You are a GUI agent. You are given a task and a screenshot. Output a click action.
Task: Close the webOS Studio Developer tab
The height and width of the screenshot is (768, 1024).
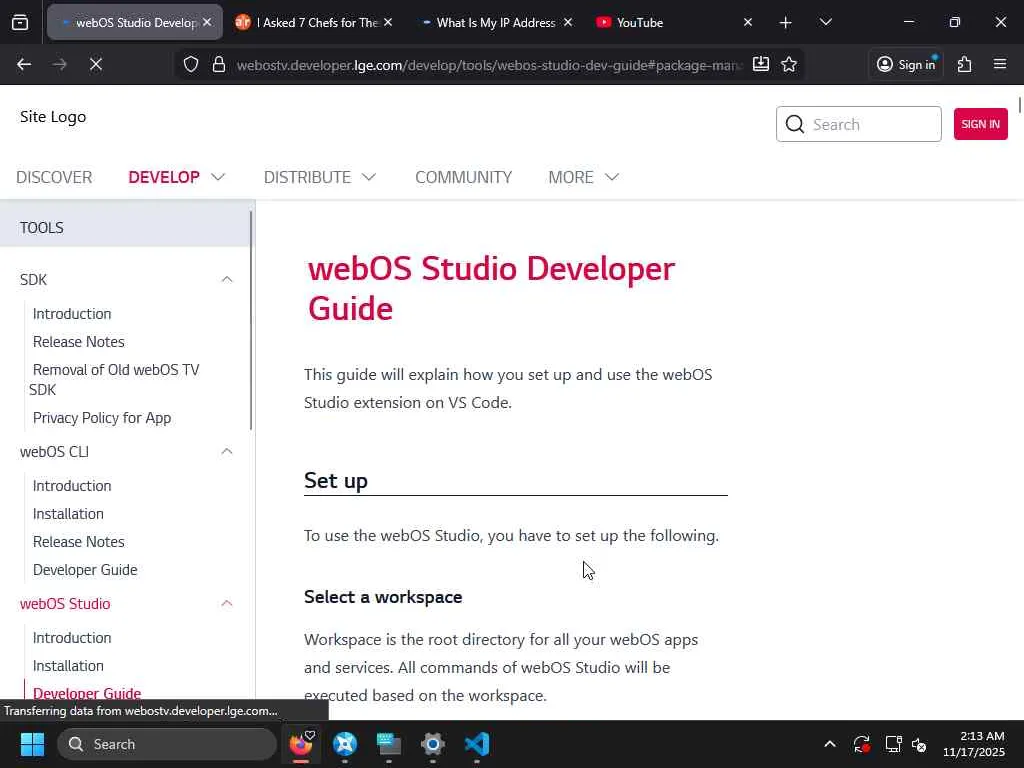click(207, 22)
